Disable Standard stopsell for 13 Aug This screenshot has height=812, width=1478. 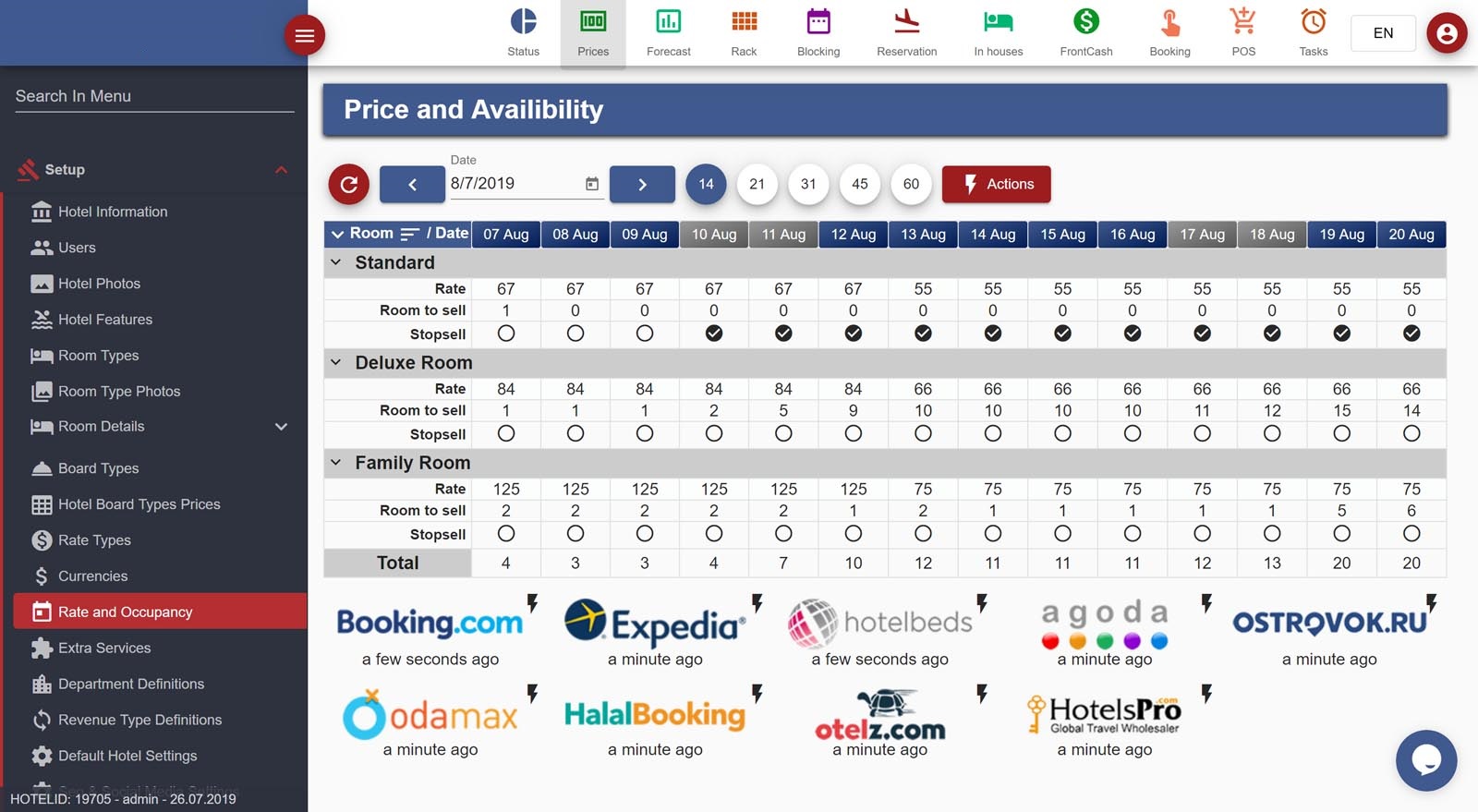tap(923, 333)
